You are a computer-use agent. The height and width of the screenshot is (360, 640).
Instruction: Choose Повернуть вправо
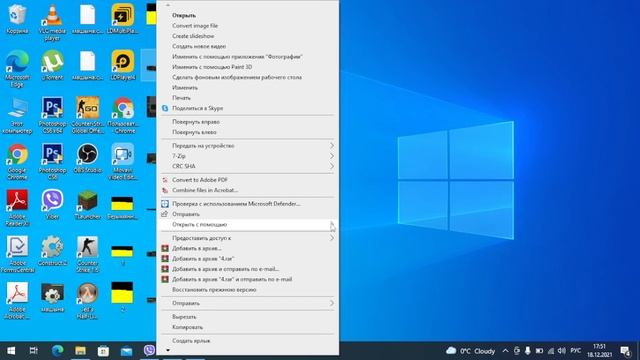[x=248, y=122]
